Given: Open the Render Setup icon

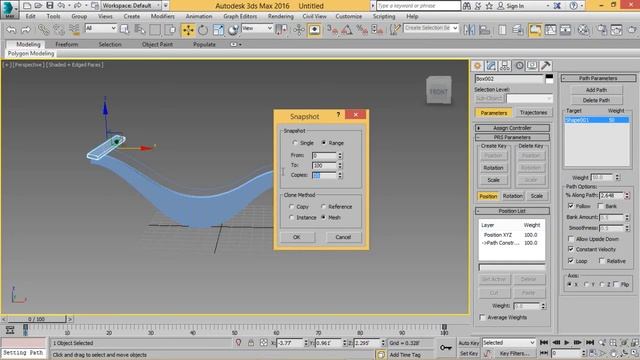Looking at the screenshot, I should click(602, 30).
